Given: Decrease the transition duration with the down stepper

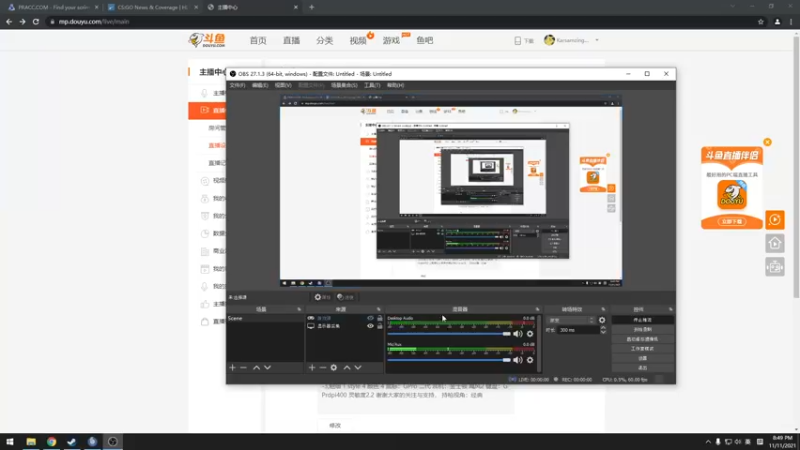Looking at the screenshot, I should (603, 332).
